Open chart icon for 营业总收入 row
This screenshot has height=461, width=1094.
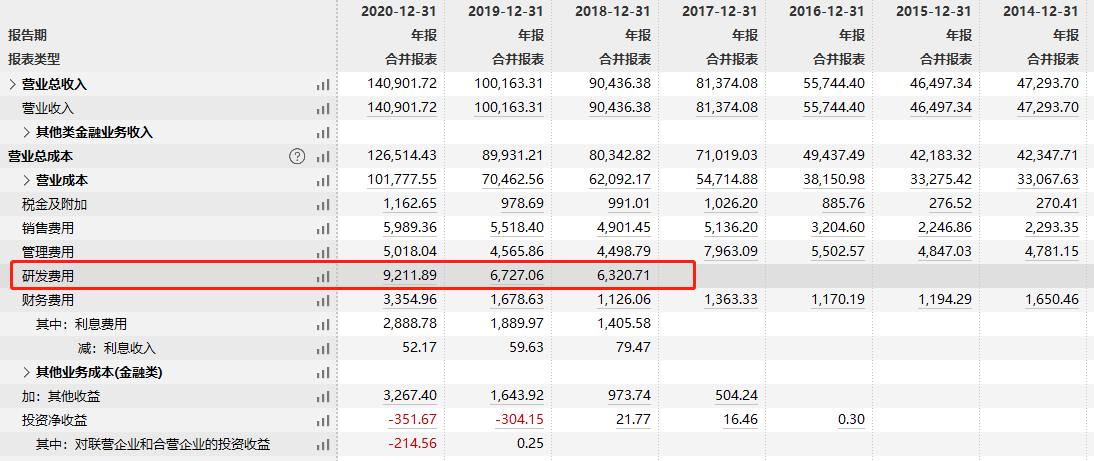(322, 84)
